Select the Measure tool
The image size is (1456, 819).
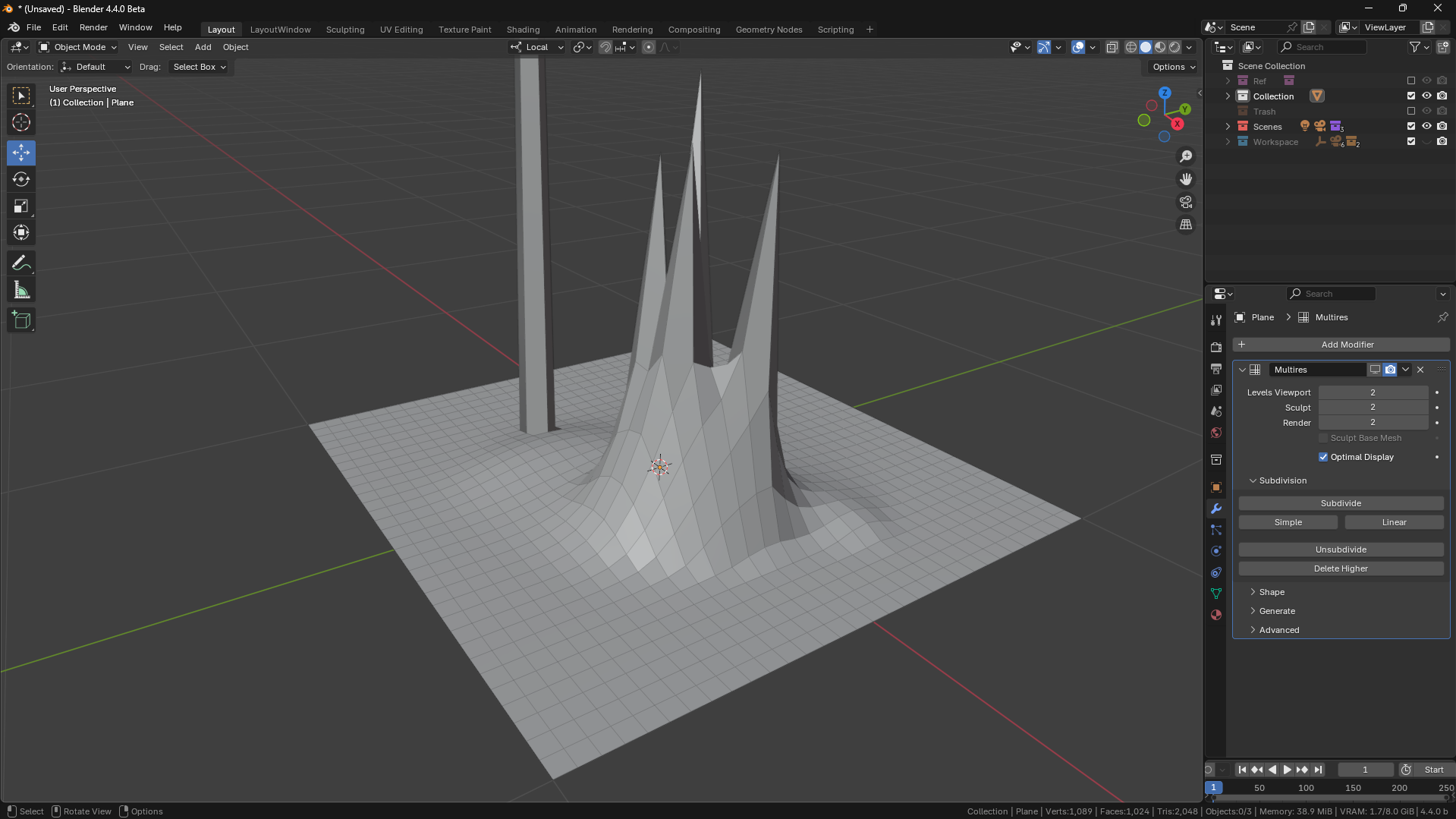point(21,290)
